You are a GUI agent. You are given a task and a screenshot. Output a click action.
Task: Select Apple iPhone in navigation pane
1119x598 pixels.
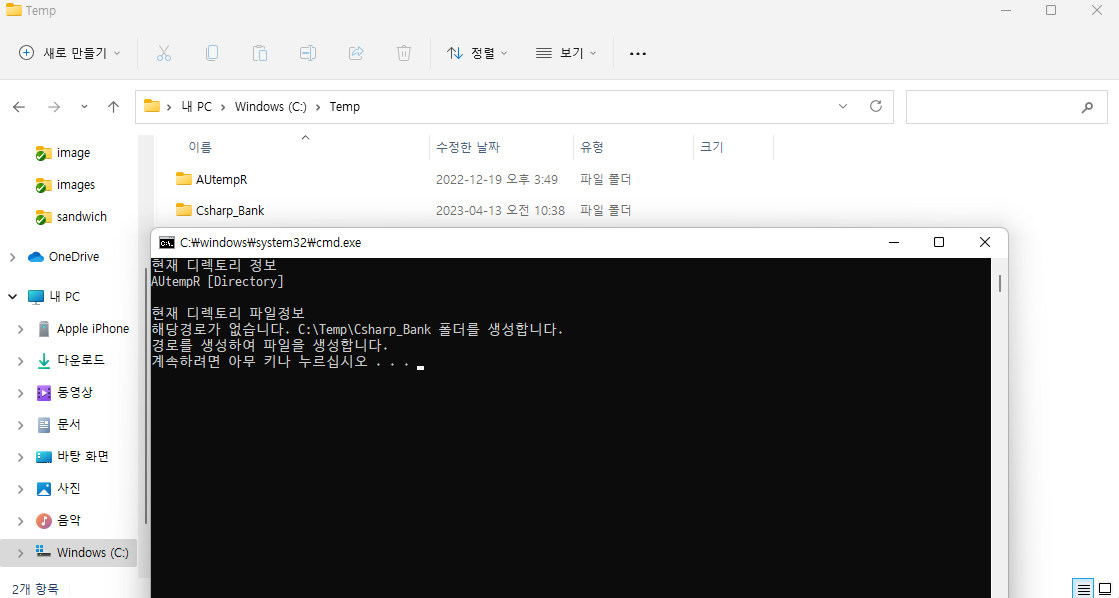click(83, 329)
